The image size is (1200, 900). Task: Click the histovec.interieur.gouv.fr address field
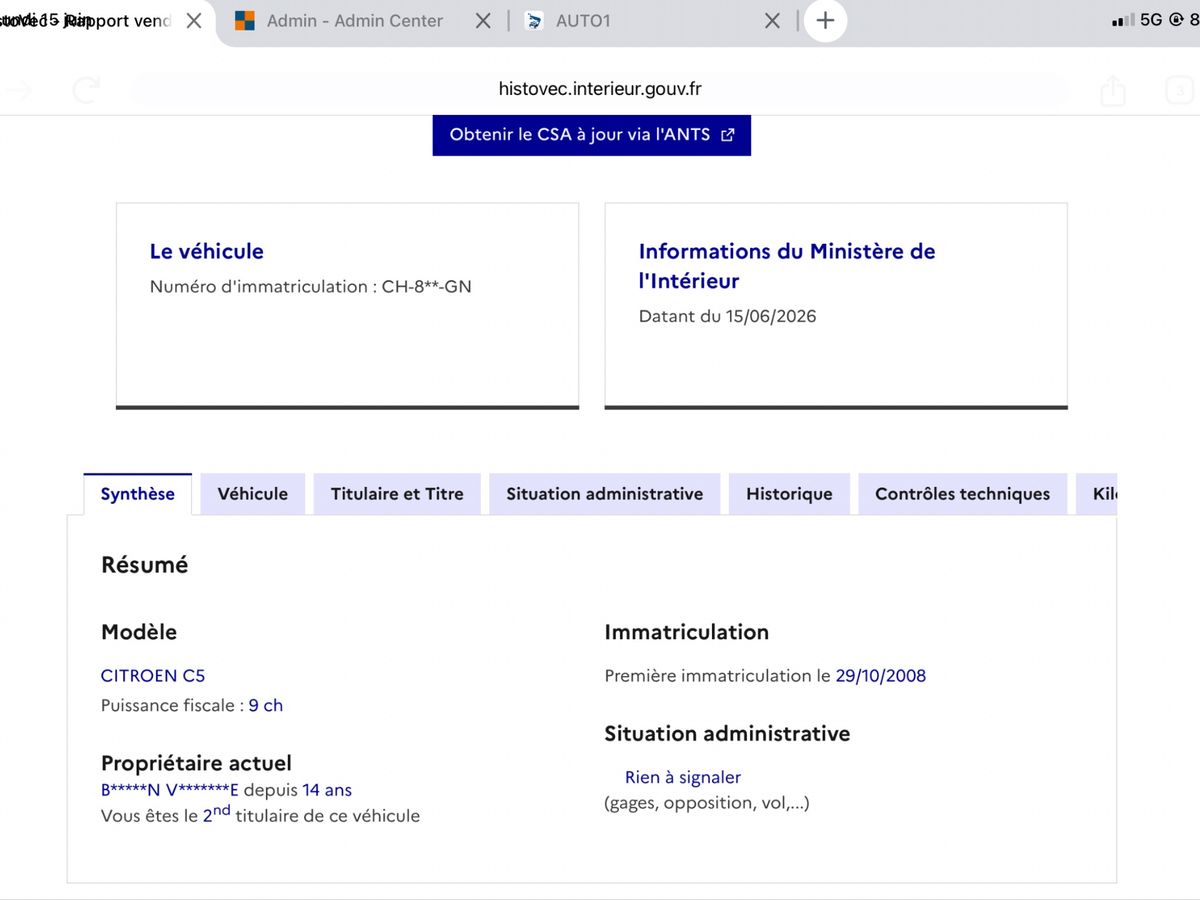click(600, 89)
